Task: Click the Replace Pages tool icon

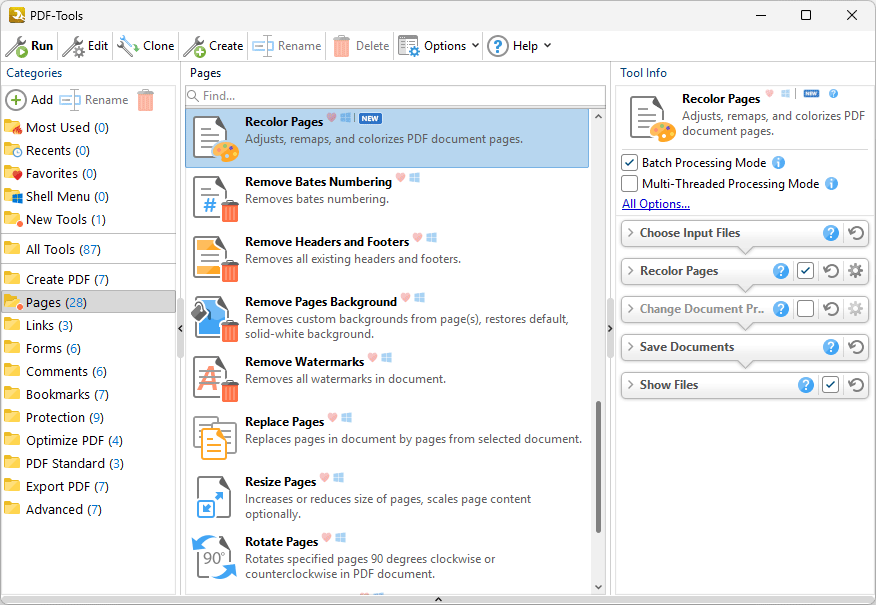Action: pyautogui.click(x=215, y=439)
